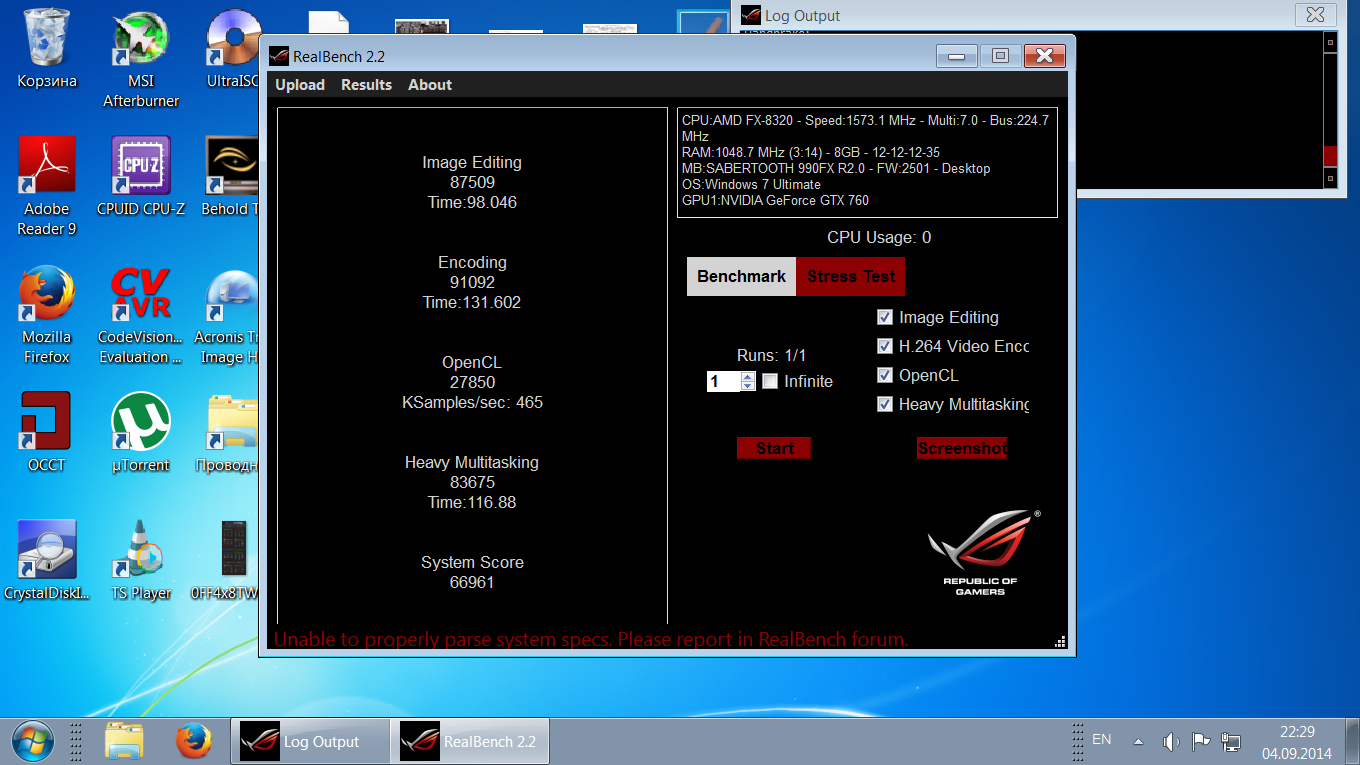The width and height of the screenshot is (1360, 765).
Task: Click the Heavy Multitasking score 83675
Action: pos(472,482)
